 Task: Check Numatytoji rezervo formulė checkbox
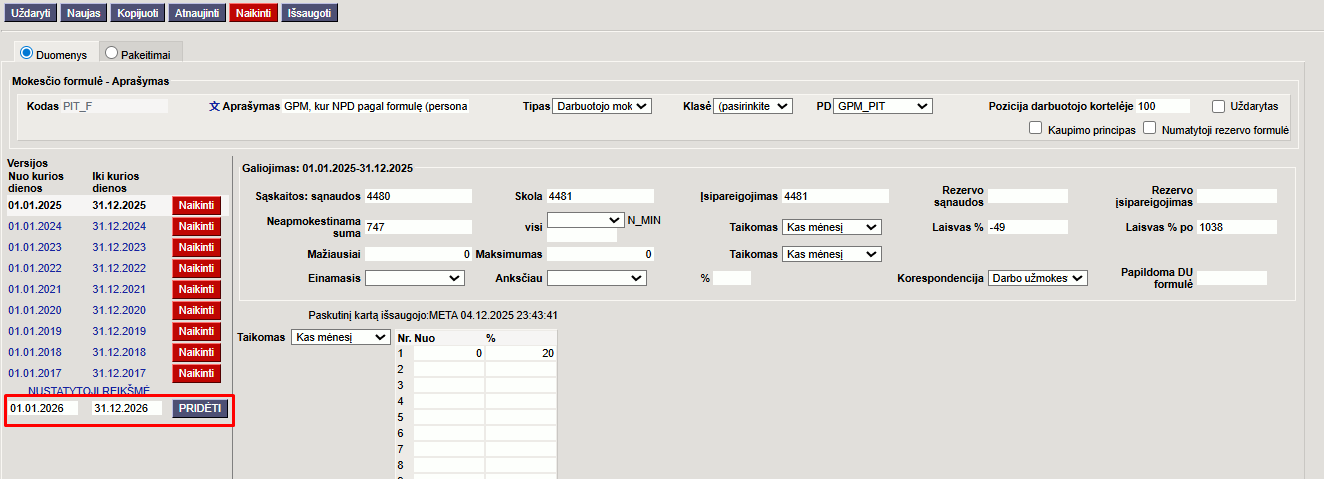[1150, 129]
